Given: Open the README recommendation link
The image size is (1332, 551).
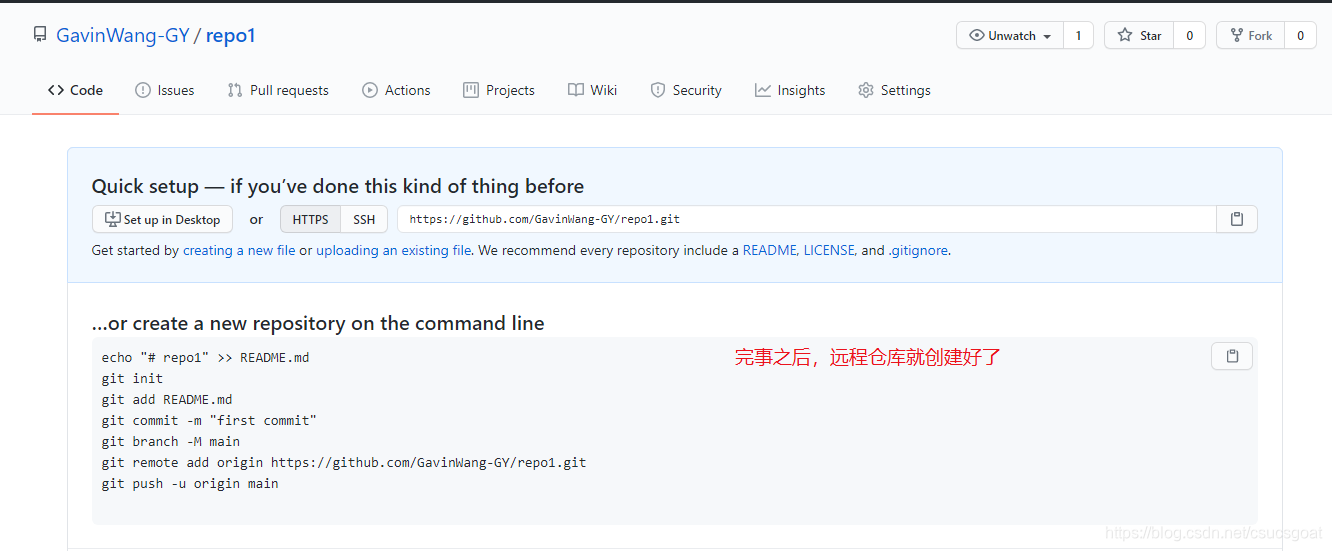Looking at the screenshot, I should tap(769, 250).
